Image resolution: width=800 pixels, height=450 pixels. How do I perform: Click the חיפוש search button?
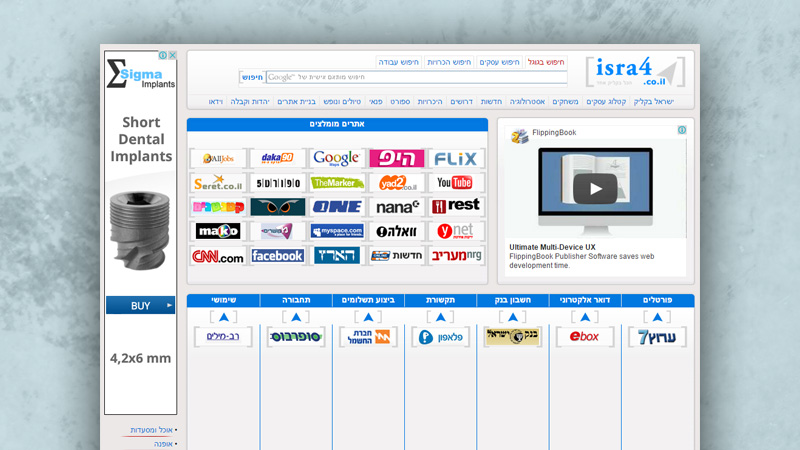coord(252,77)
